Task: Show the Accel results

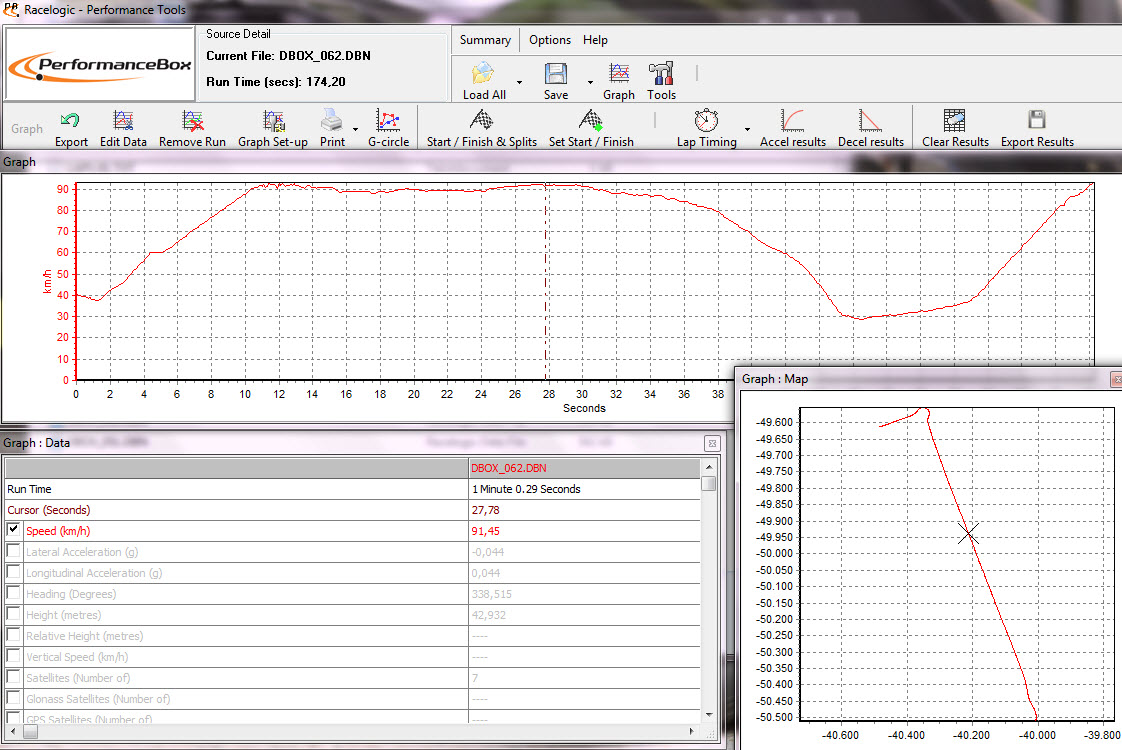Action: point(793,120)
